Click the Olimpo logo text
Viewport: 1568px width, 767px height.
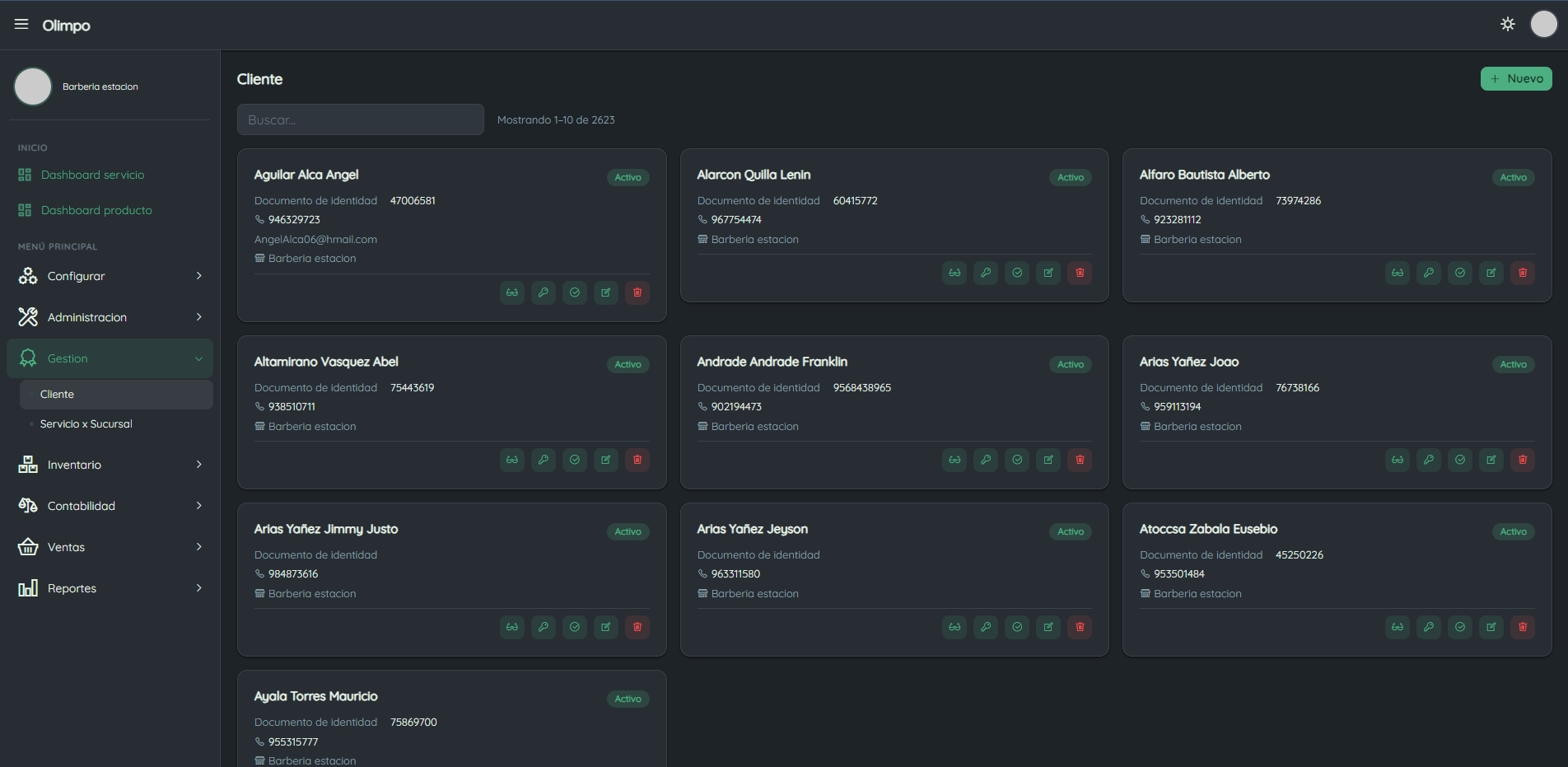tap(67, 26)
